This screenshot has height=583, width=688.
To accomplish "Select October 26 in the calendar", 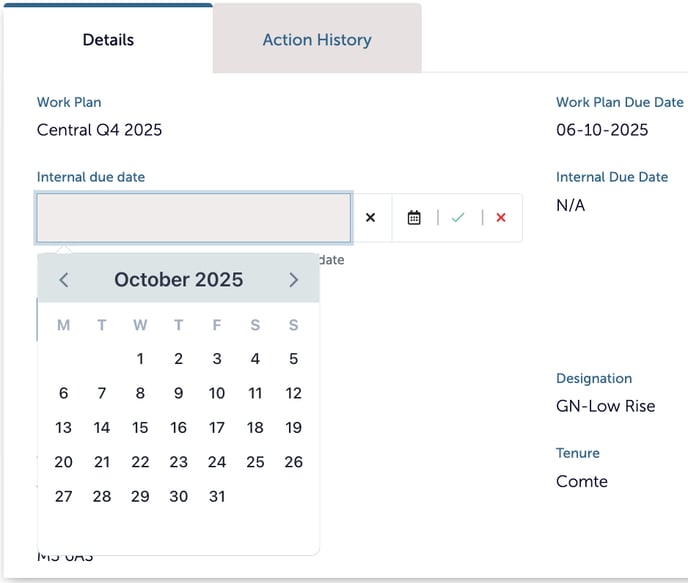I will 293,462.
